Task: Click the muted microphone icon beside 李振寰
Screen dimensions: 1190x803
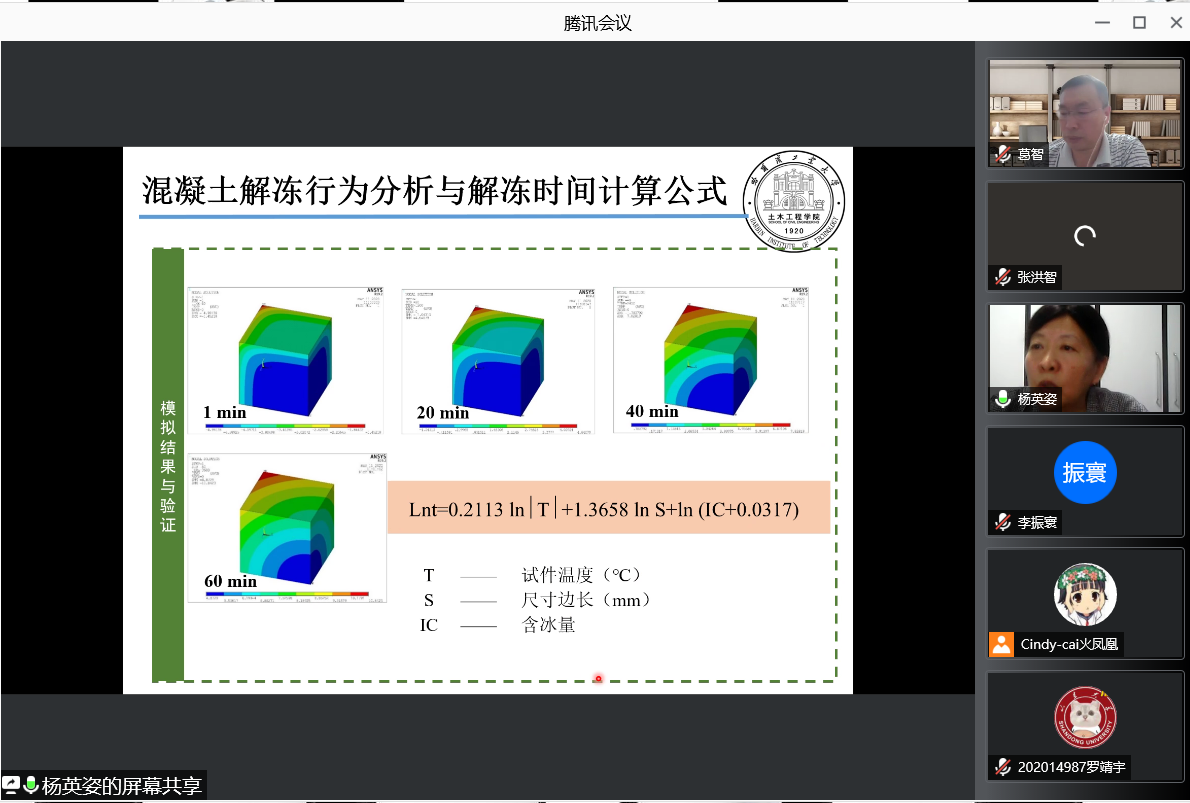Action: pos(1003,522)
